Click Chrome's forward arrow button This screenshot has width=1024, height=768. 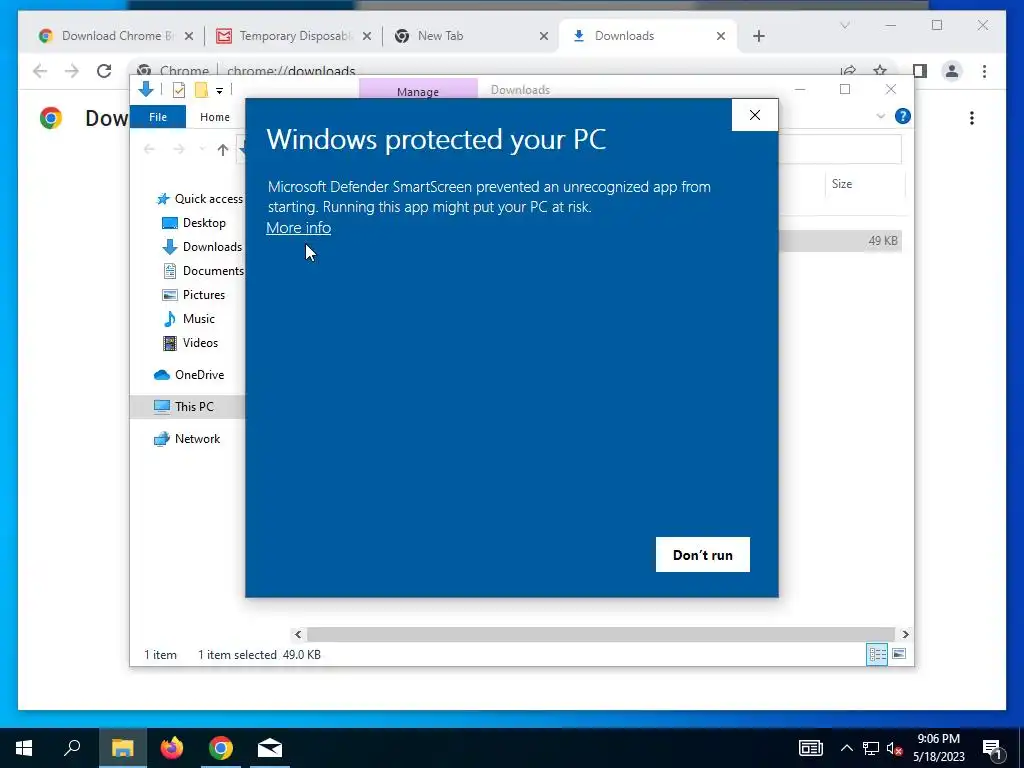[x=72, y=71]
